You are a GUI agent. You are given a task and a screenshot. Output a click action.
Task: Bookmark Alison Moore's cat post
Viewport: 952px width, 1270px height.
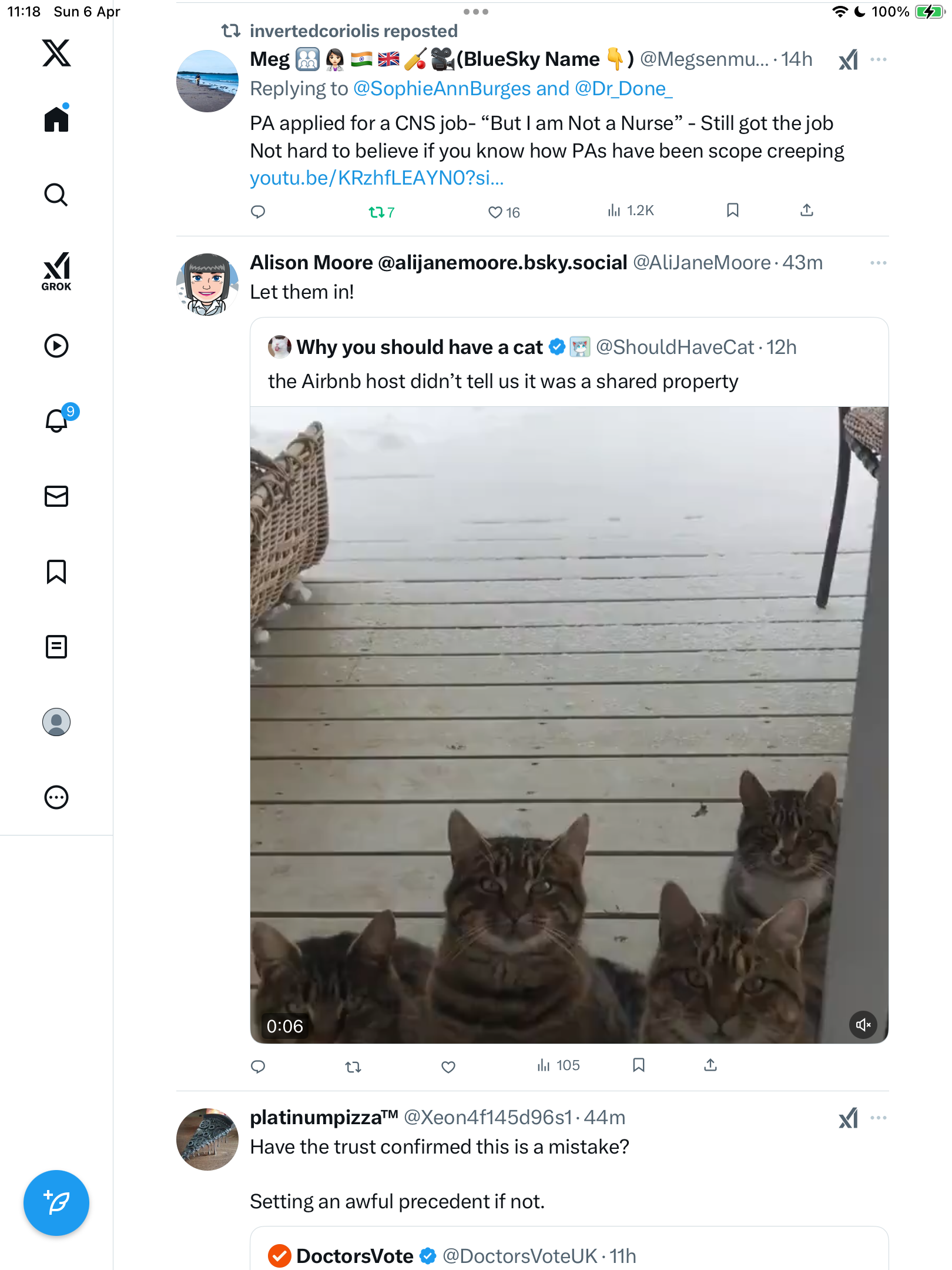(639, 1065)
